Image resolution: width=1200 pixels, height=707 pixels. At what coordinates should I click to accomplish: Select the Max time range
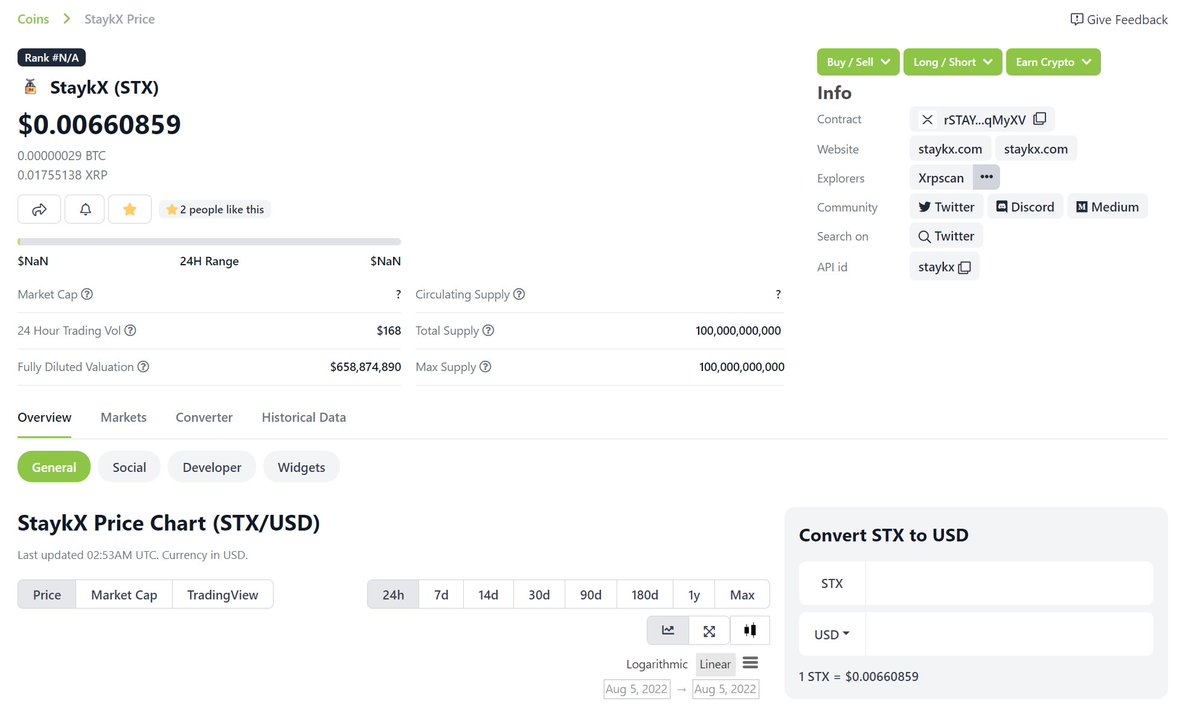(742, 594)
